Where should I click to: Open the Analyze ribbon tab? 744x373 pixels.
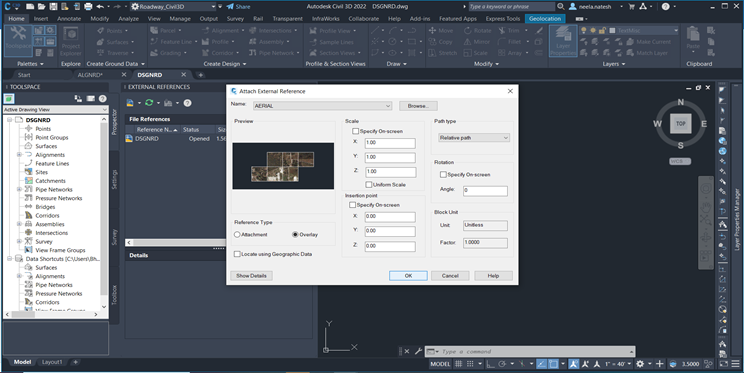[x=128, y=19]
